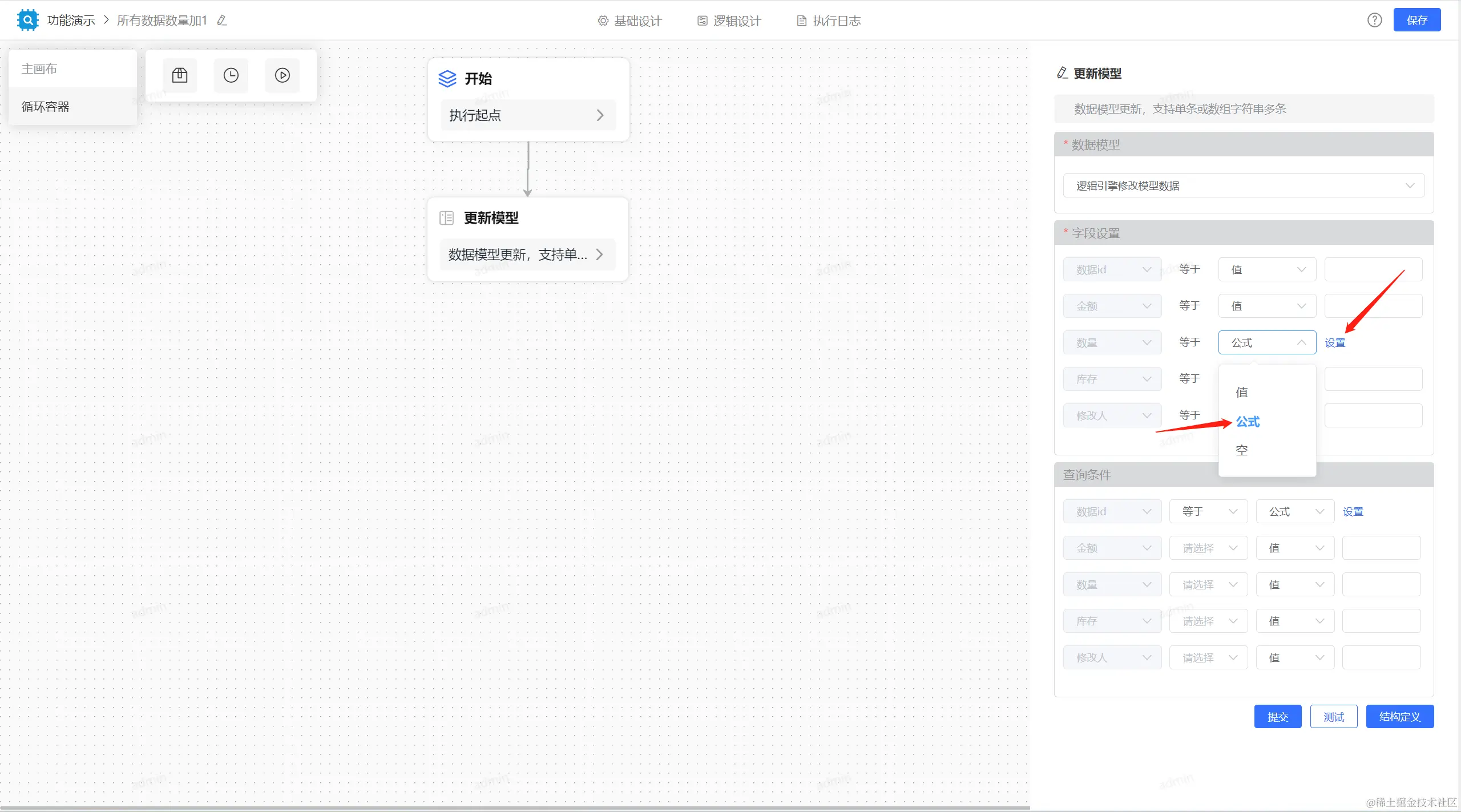
Task: Open 数据id 等于 operator dropdown in 查询条件
Action: pos(1208,511)
